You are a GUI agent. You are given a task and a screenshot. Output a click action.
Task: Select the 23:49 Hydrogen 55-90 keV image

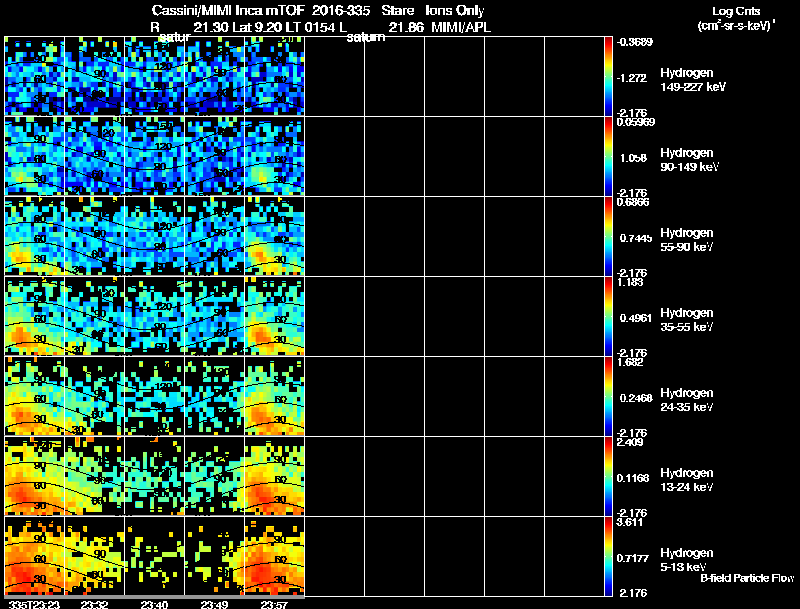(x=214, y=236)
